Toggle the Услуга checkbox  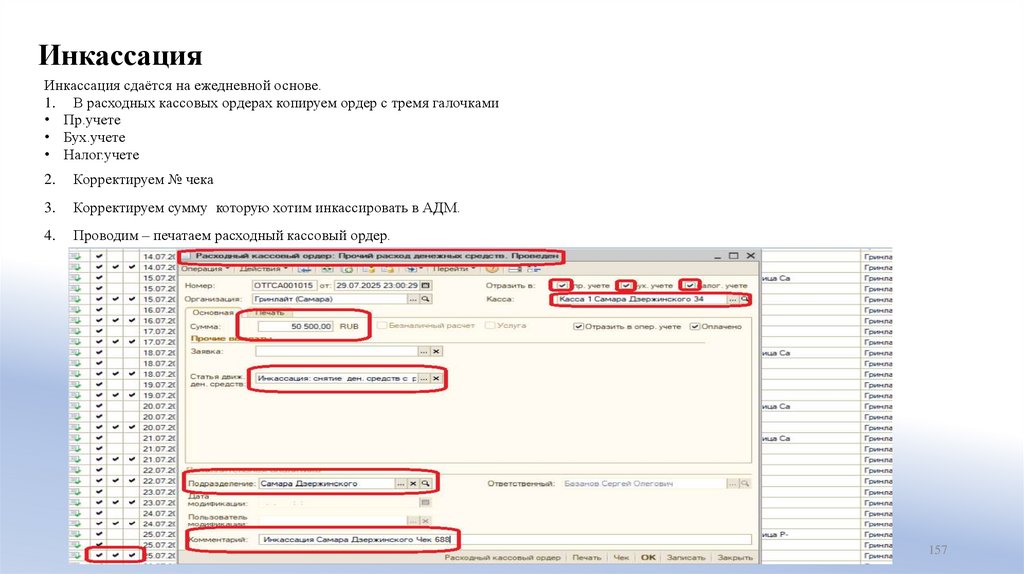pos(490,325)
